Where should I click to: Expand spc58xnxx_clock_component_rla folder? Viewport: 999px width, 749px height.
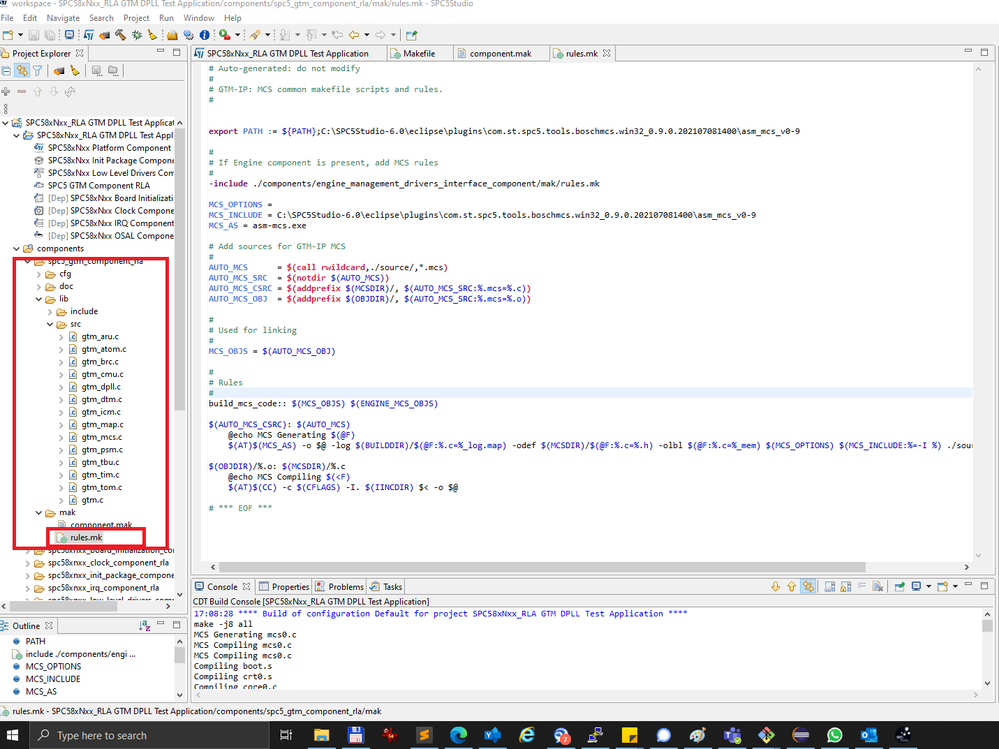(x=27, y=563)
